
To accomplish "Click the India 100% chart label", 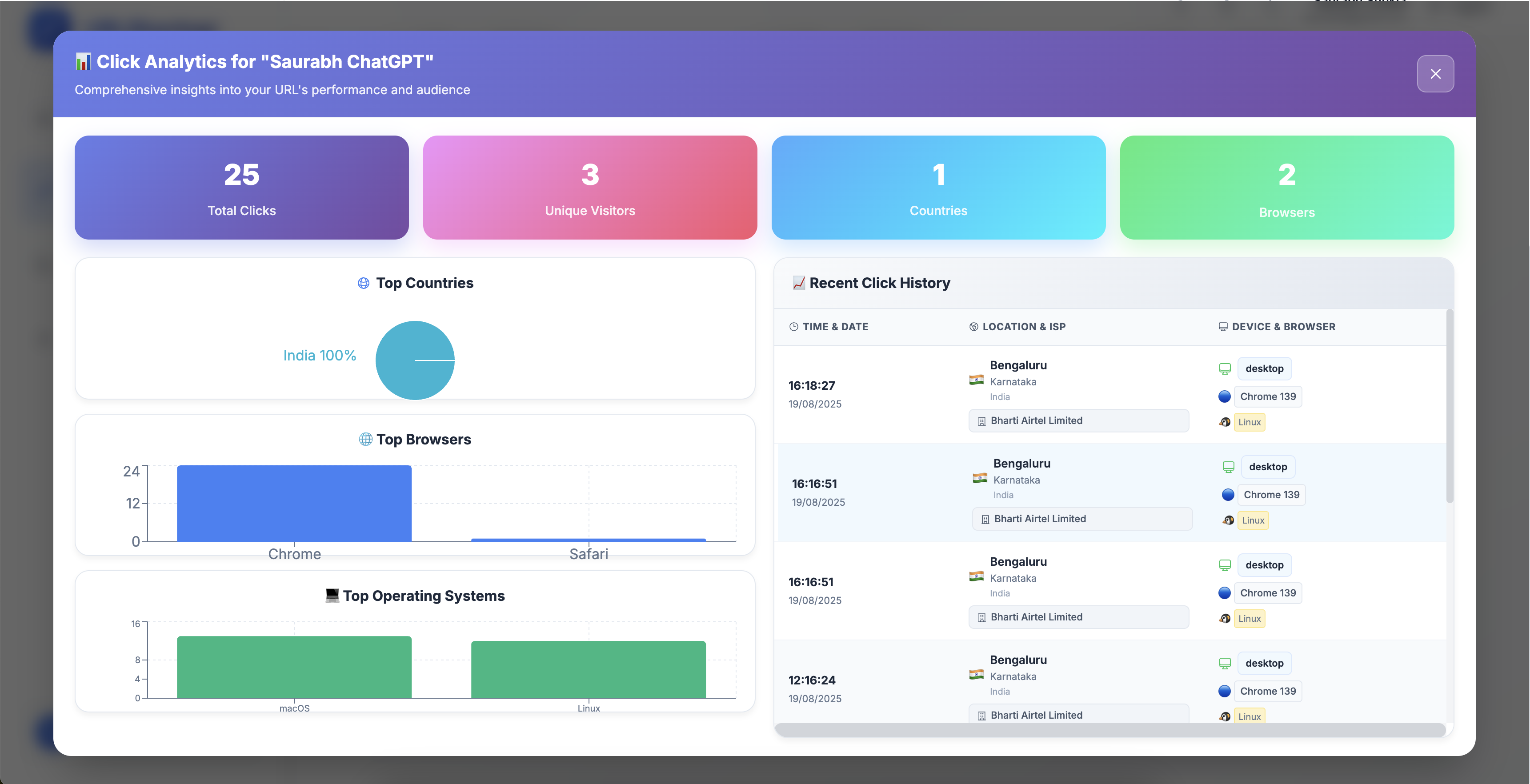I will pos(320,355).
